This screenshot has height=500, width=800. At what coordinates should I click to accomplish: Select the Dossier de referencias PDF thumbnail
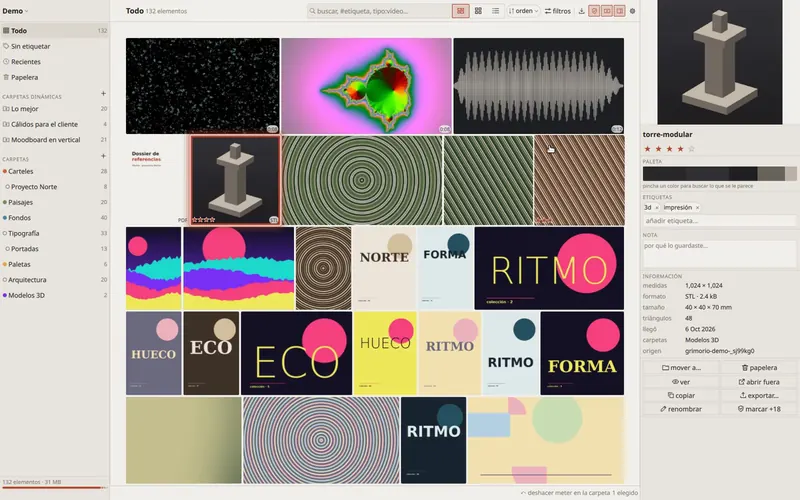(157, 180)
